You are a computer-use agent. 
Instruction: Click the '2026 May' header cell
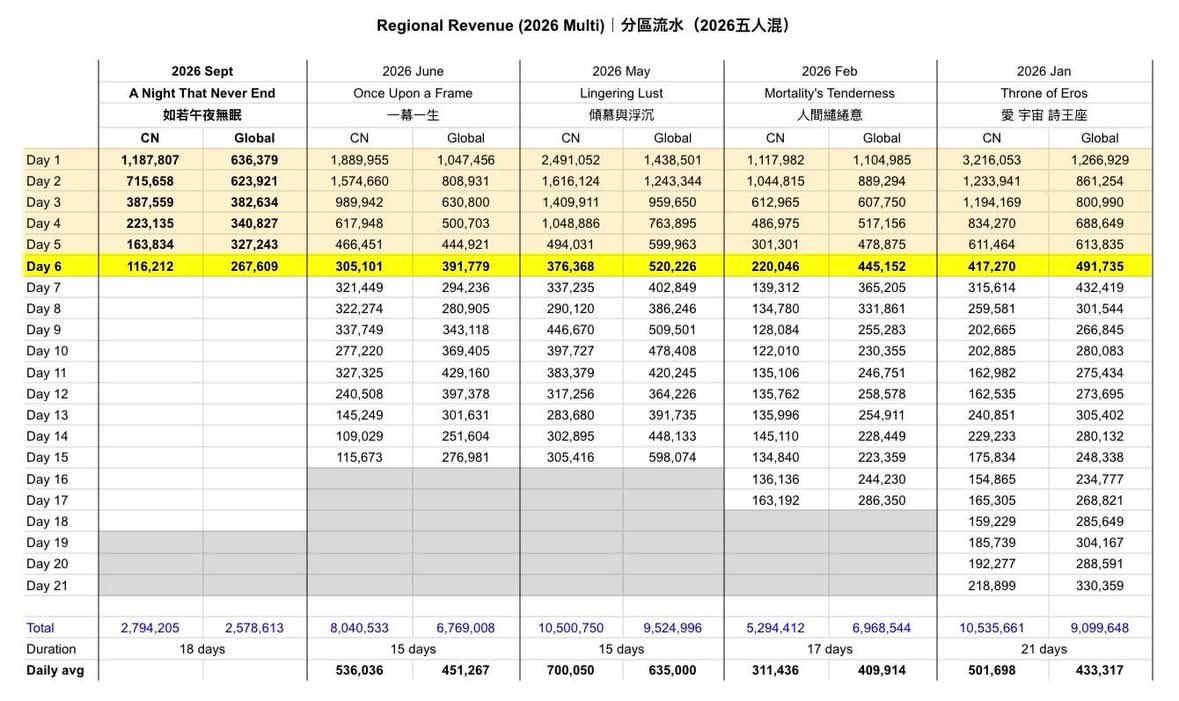(621, 71)
